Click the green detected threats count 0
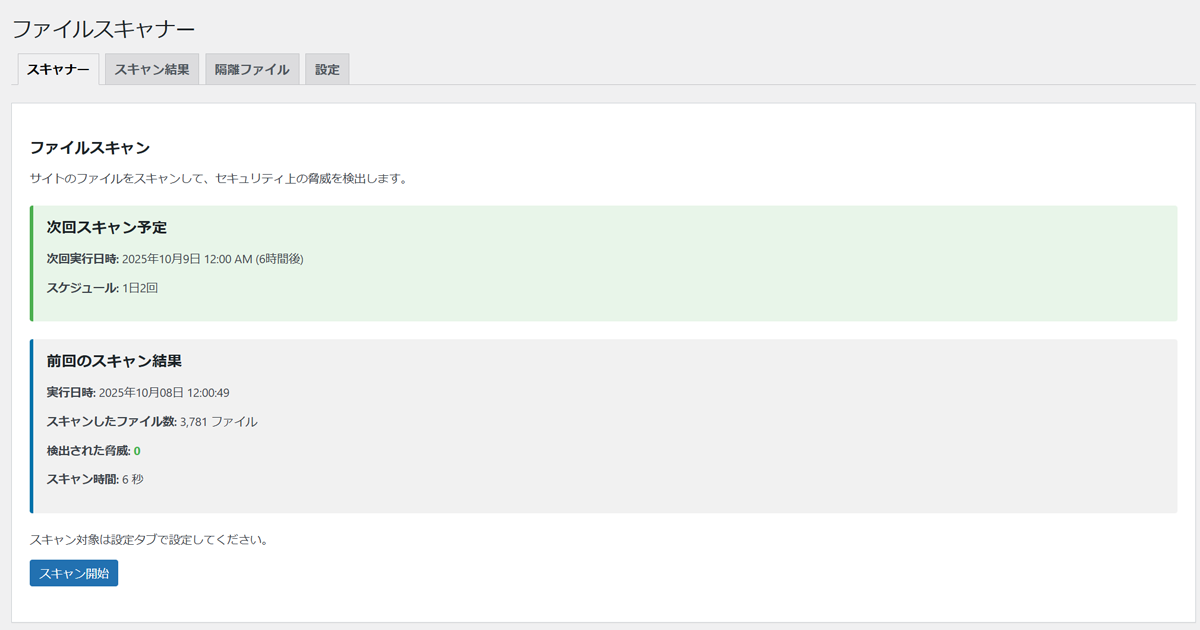 coord(137,451)
